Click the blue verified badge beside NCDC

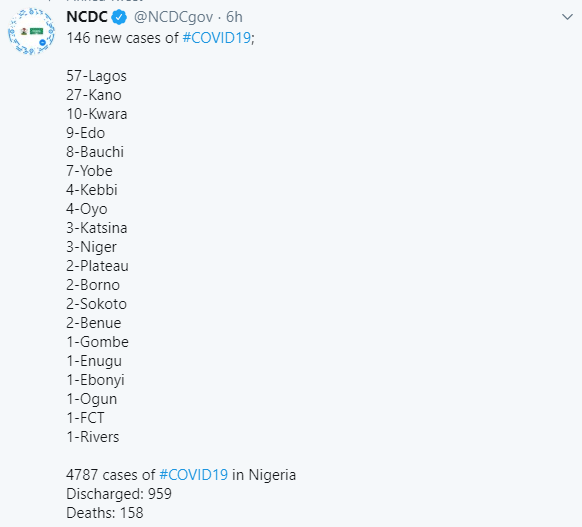[x=119, y=17]
